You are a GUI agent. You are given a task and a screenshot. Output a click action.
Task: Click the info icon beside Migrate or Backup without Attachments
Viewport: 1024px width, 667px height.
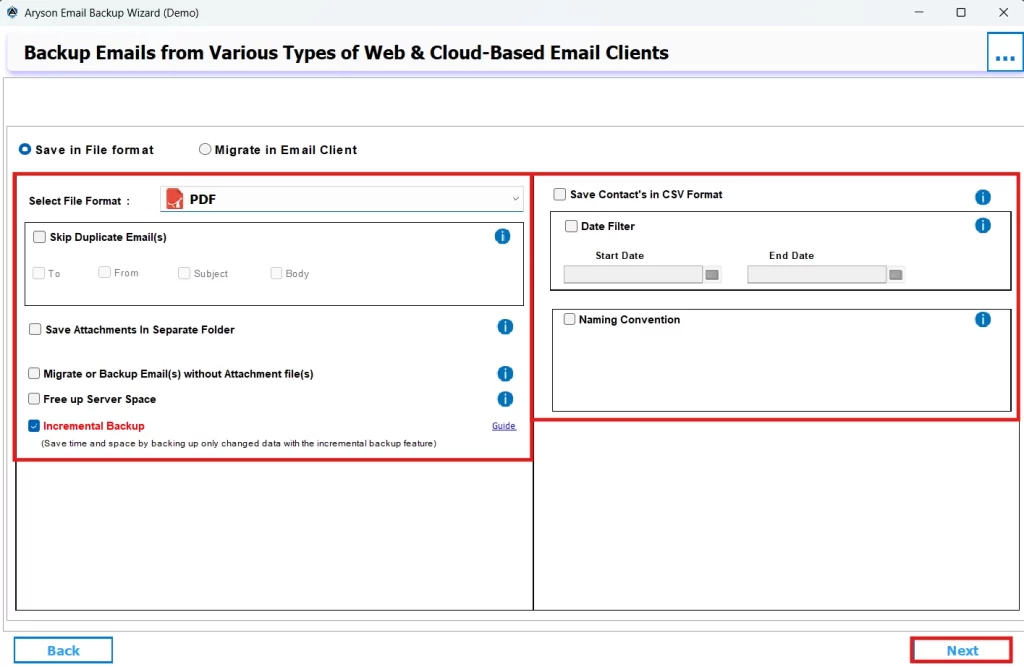point(505,372)
